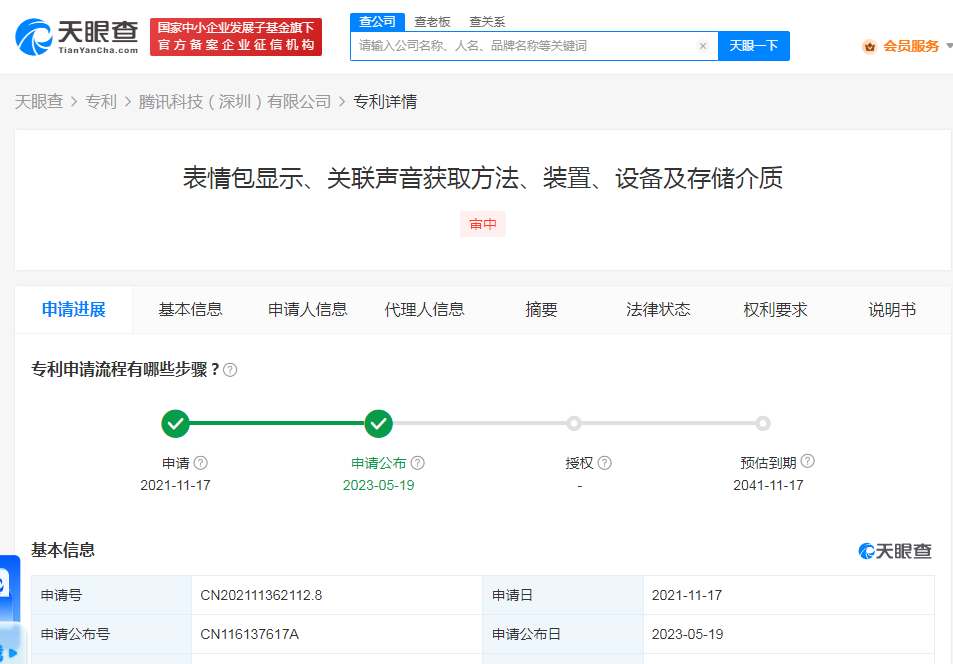Click the 申请 green checkmark step
Viewport: 953px width, 664px height.
tap(176, 423)
